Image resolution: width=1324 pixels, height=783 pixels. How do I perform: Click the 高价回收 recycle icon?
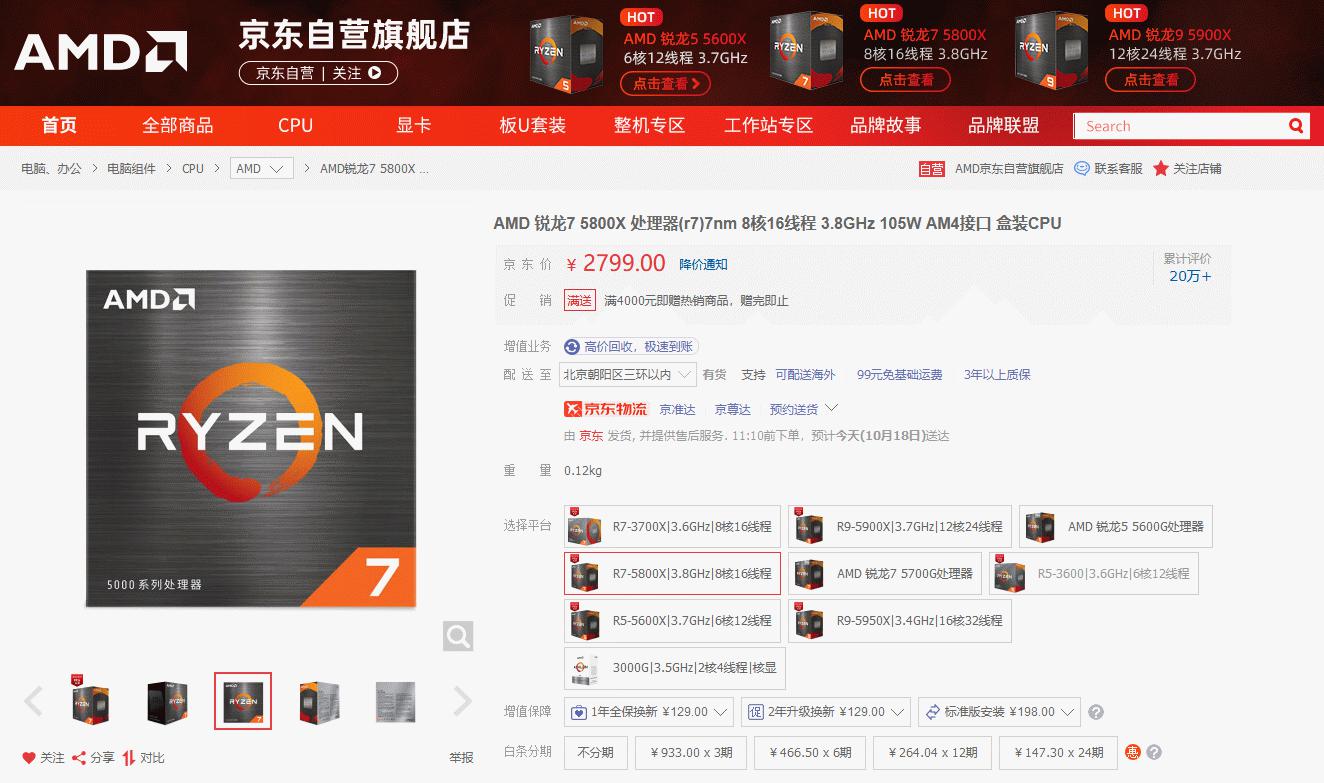coord(572,346)
